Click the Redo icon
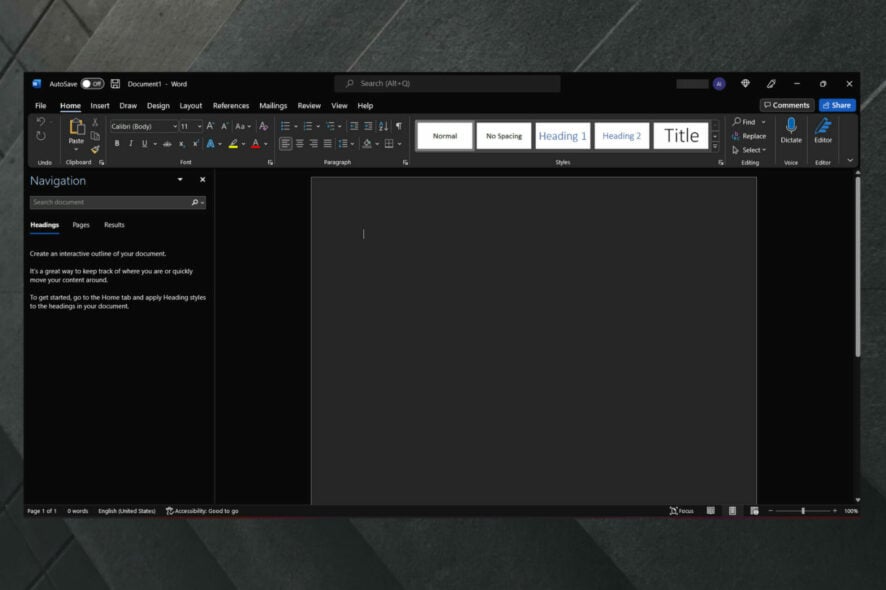 [x=41, y=136]
